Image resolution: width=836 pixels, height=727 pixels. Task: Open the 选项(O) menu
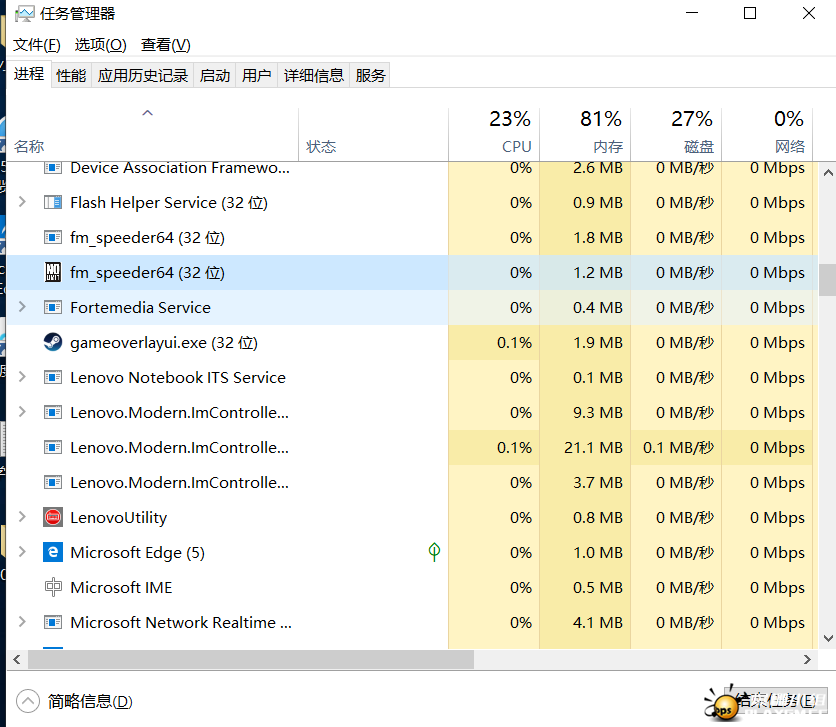click(101, 45)
